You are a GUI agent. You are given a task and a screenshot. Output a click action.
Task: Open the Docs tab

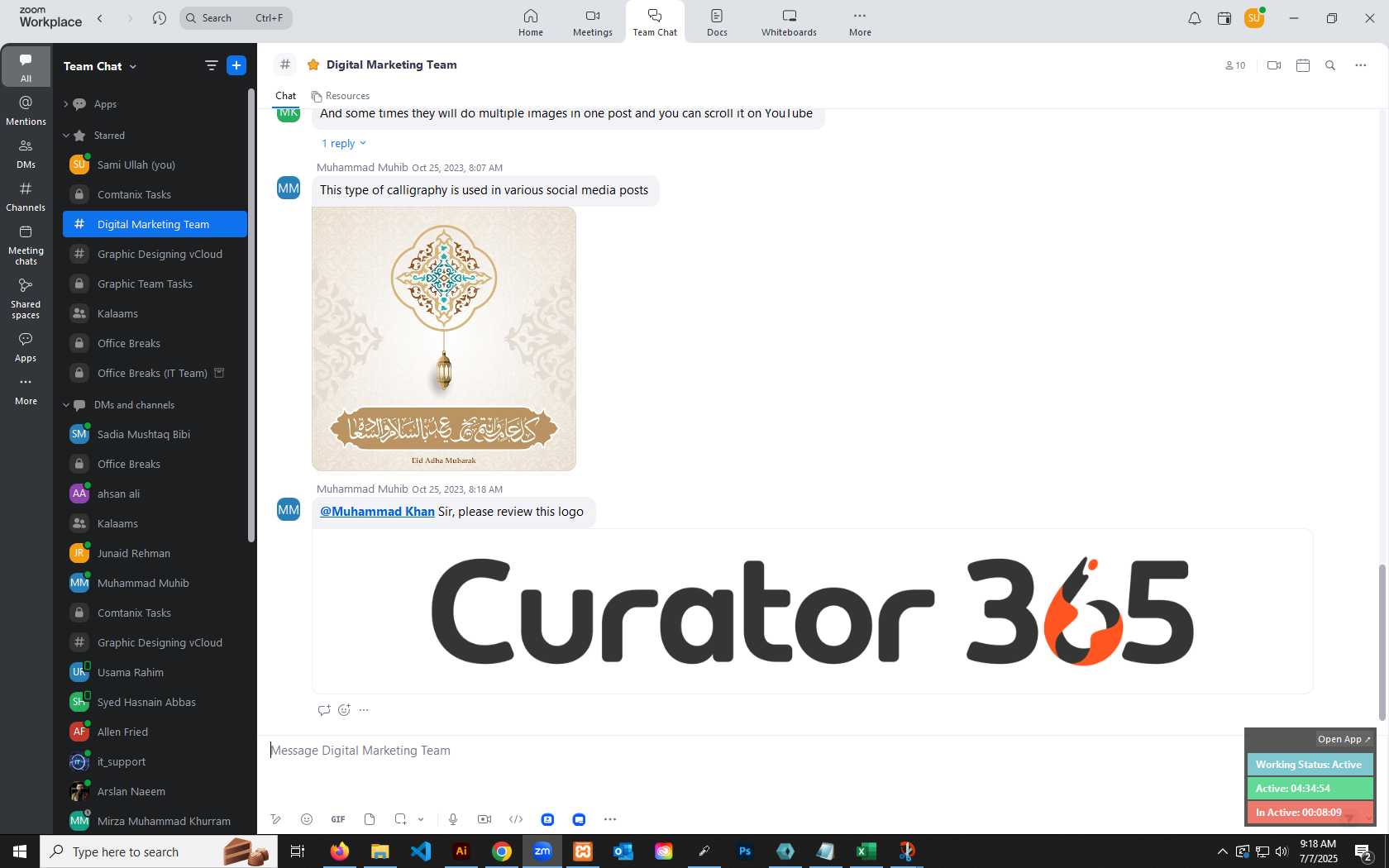pos(717,22)
